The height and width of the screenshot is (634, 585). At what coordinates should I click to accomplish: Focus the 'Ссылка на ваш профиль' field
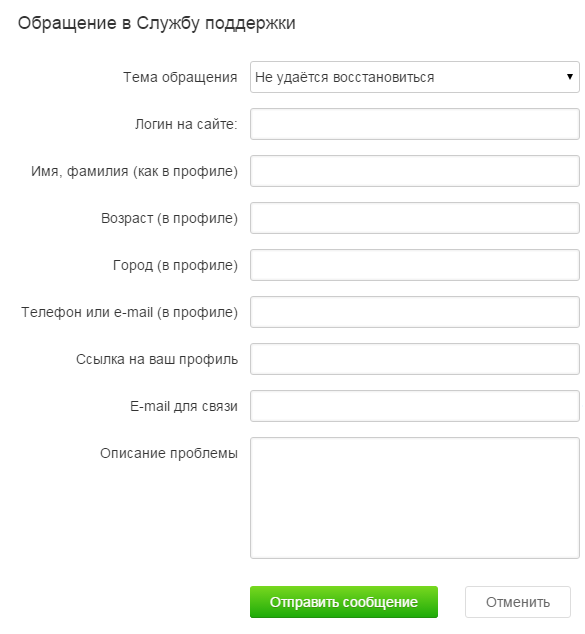pyautogui.click(x=414, y=359)
